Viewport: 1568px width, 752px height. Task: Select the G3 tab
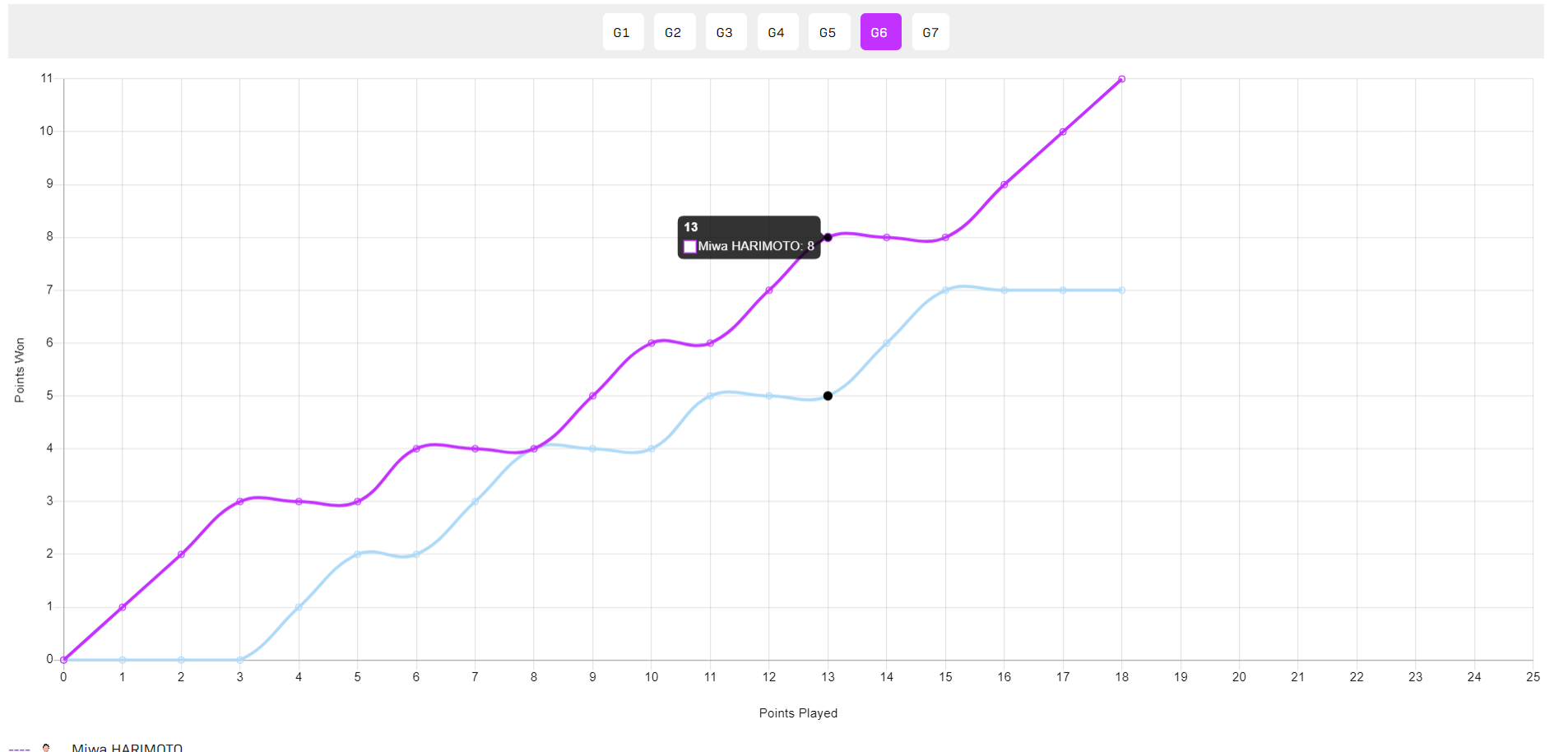pyautogui.click(x=725, y=32)
